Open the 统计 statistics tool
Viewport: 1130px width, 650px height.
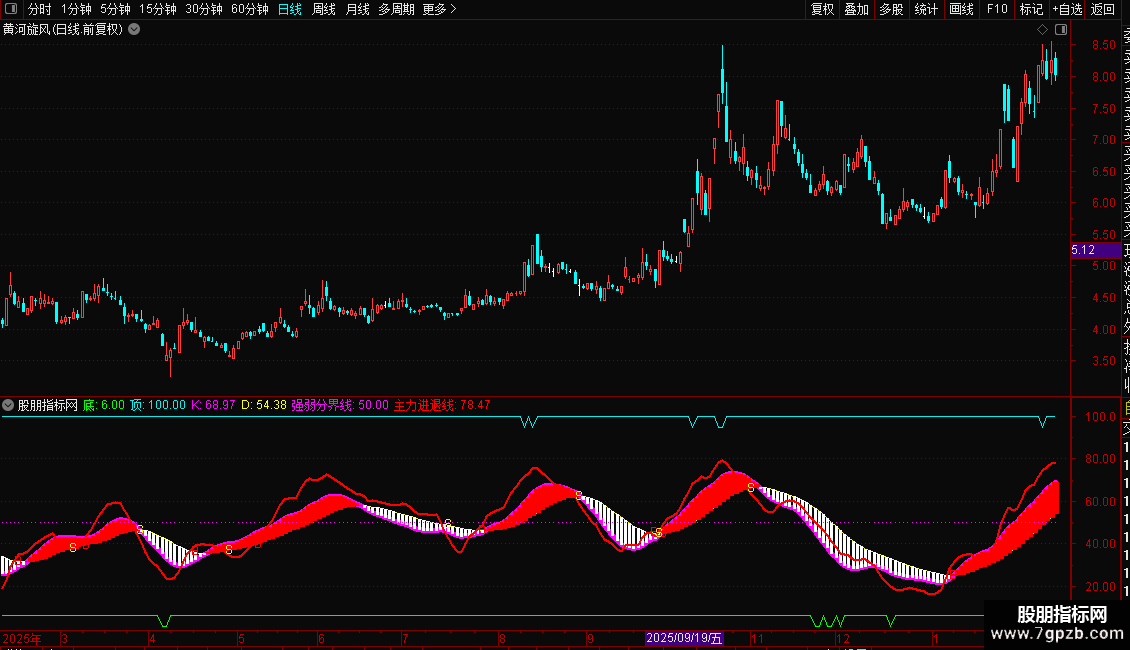926,9
